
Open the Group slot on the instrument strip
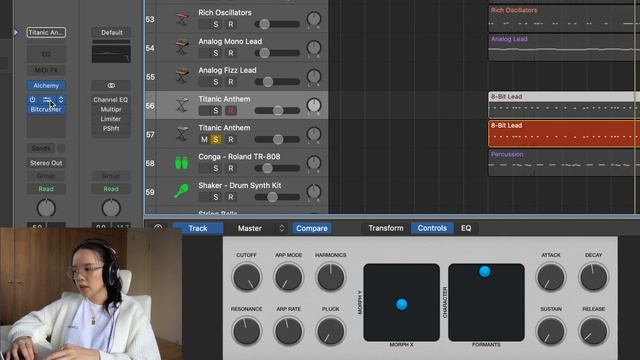coord(46,176)
